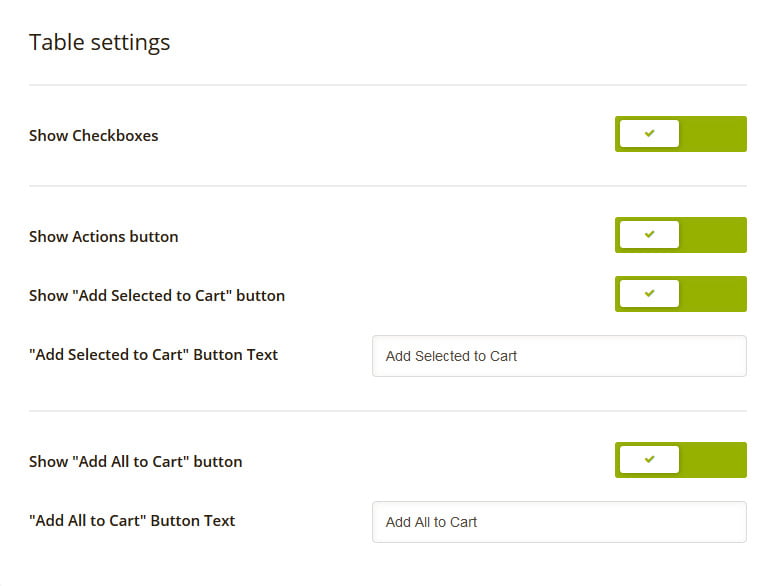Focus the "Add Selected to Cart" Button Text field

[559, 356]
